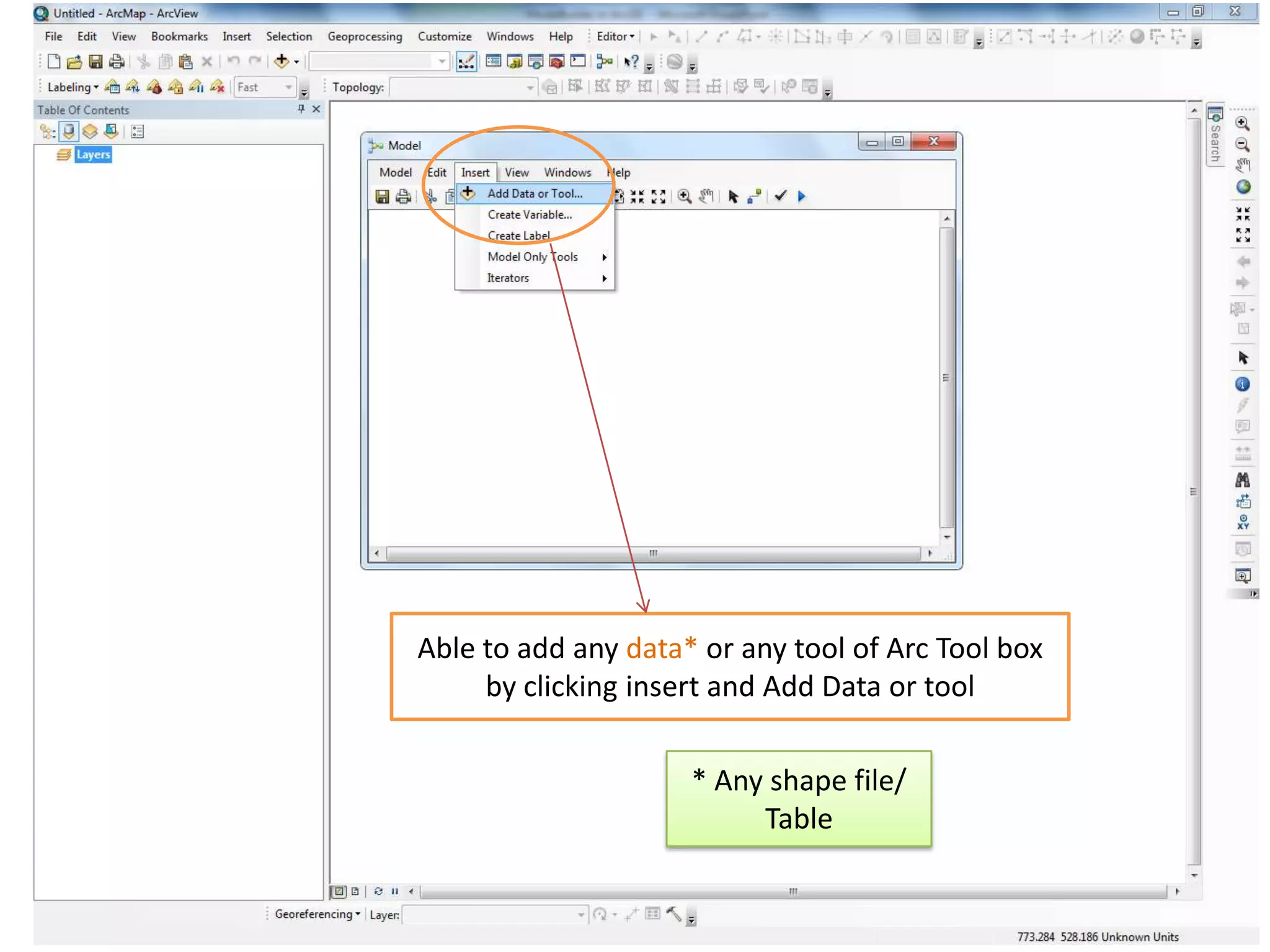The height and width of the screenshot is (952, 1270).
Task: Open the ArcToolbox window icon
Action: pos(557,61)
